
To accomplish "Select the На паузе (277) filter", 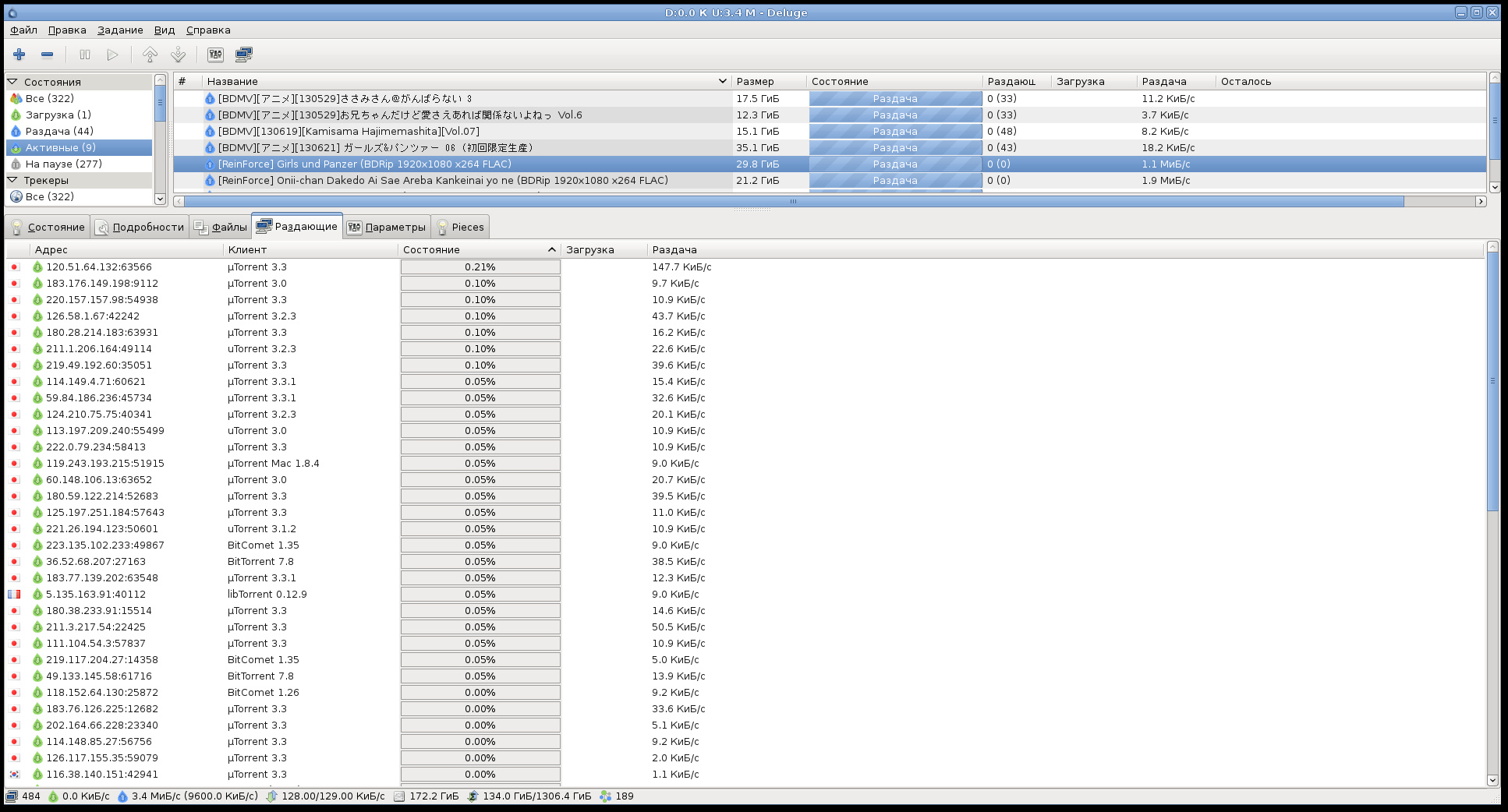I will 63,164.
